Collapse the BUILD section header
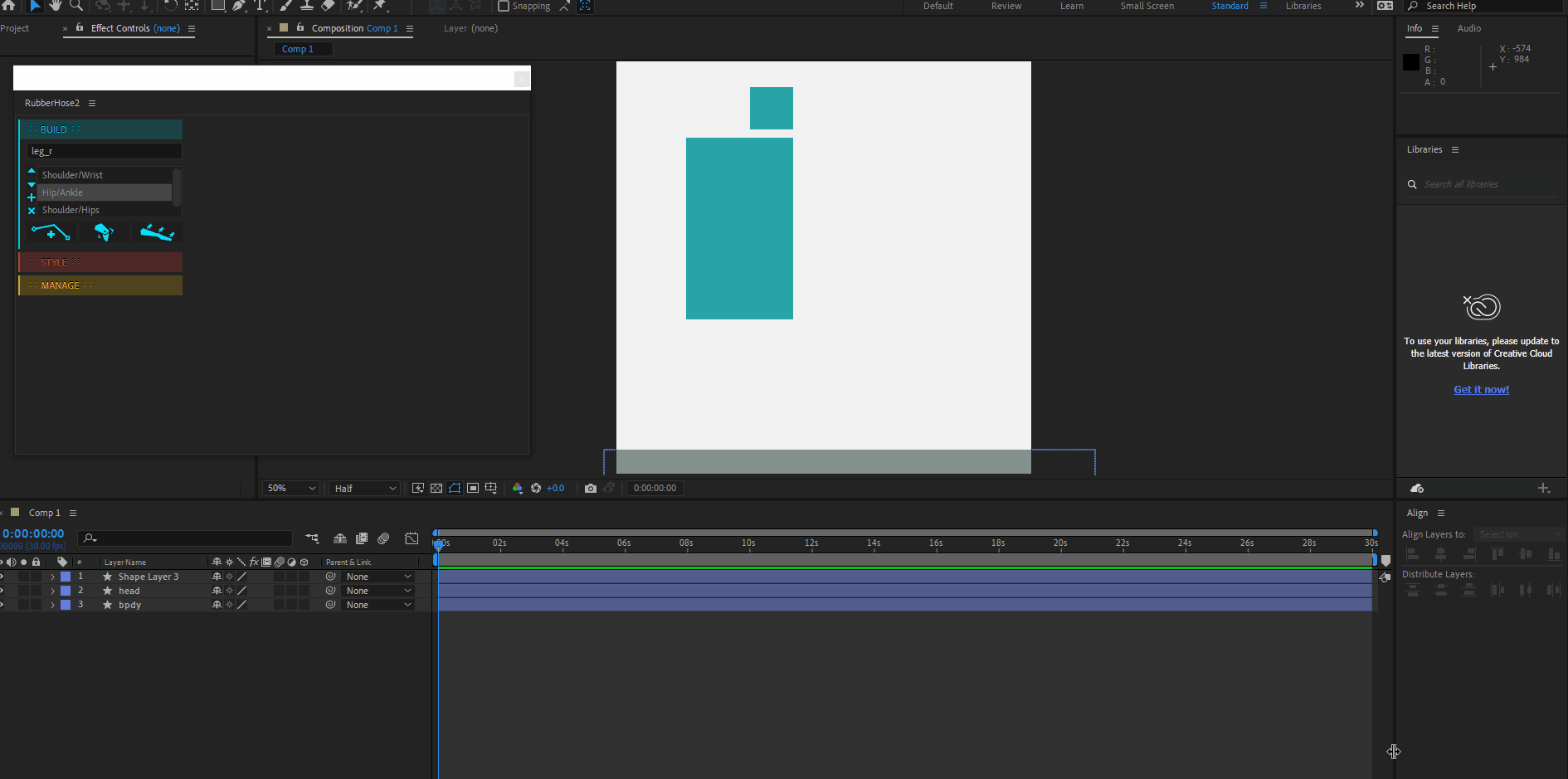 click(100, 129)
